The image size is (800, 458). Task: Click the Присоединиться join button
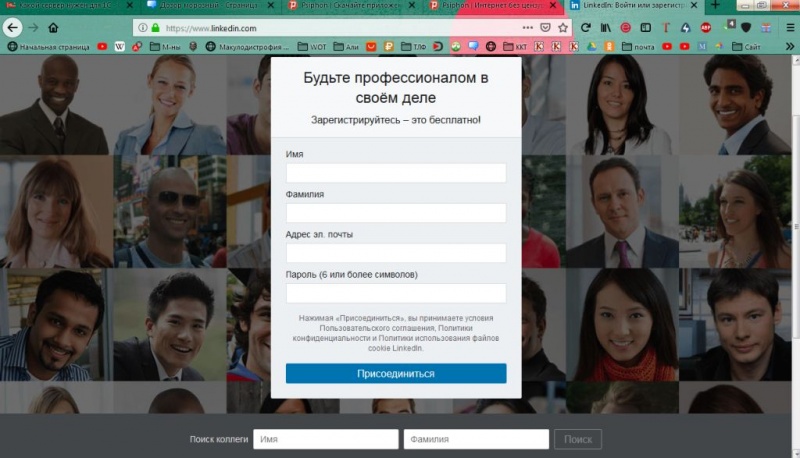point(396,373)
